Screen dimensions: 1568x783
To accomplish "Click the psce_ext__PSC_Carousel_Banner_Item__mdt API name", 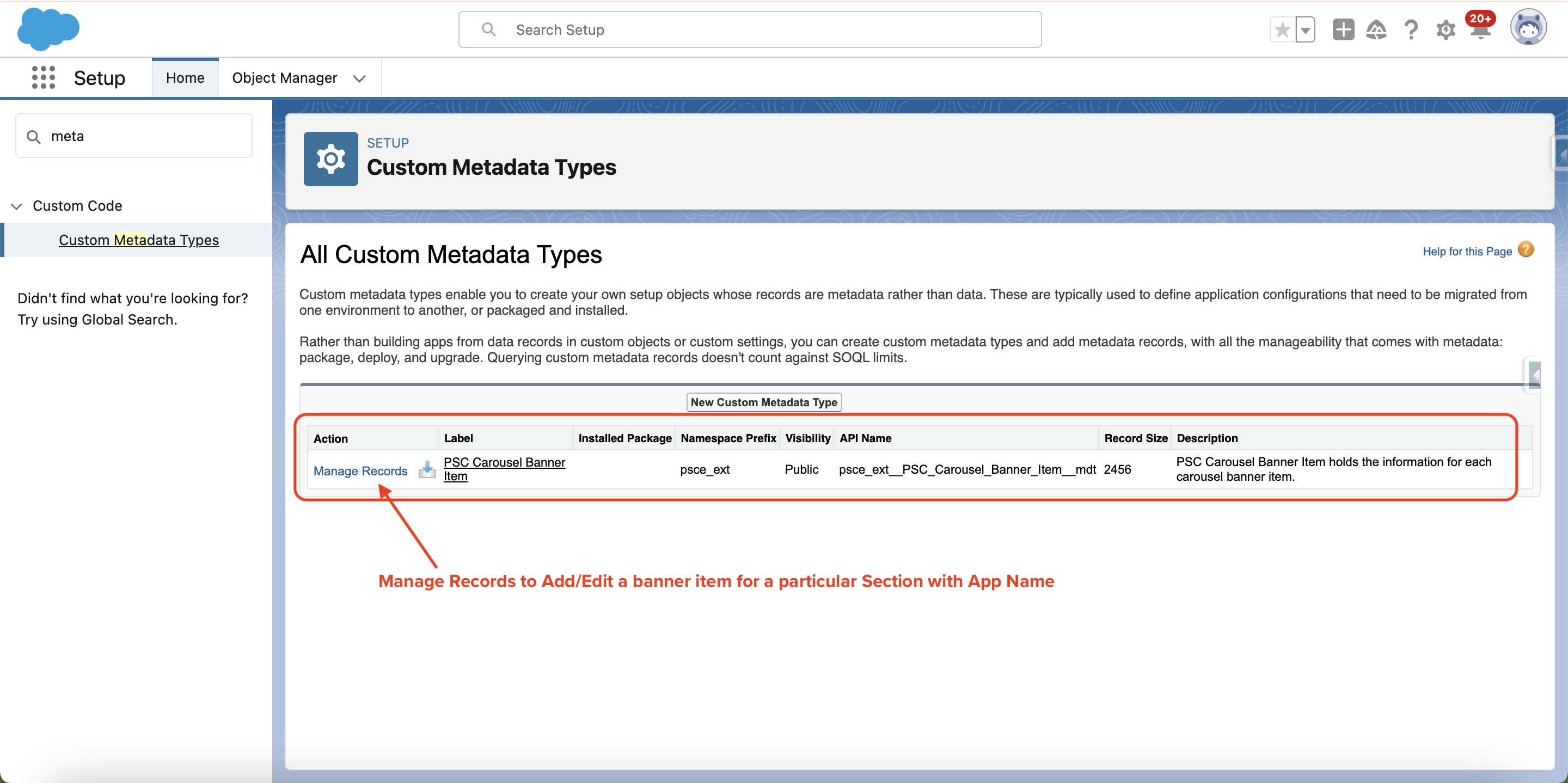I will coord(966,469).
